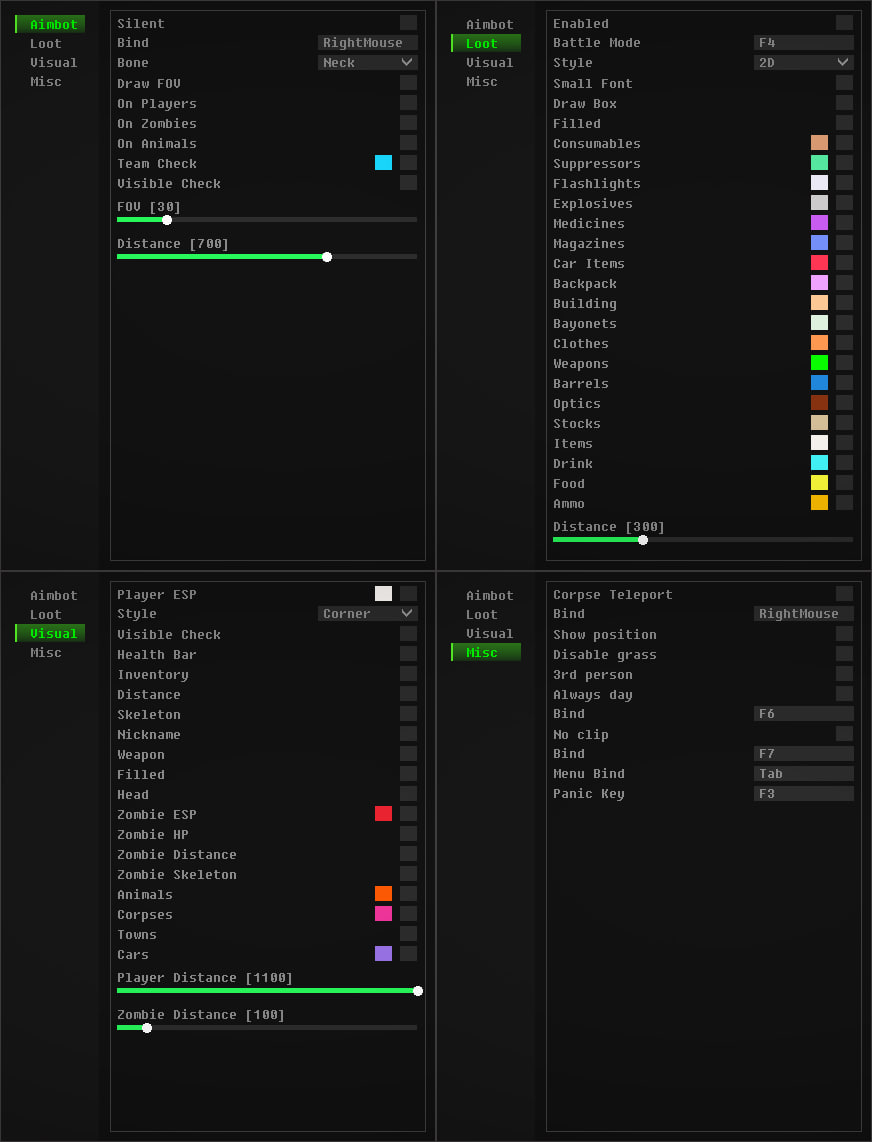Toggle the Disable grass checkbox
This screenshot has height=1142, width=872.
844,654
